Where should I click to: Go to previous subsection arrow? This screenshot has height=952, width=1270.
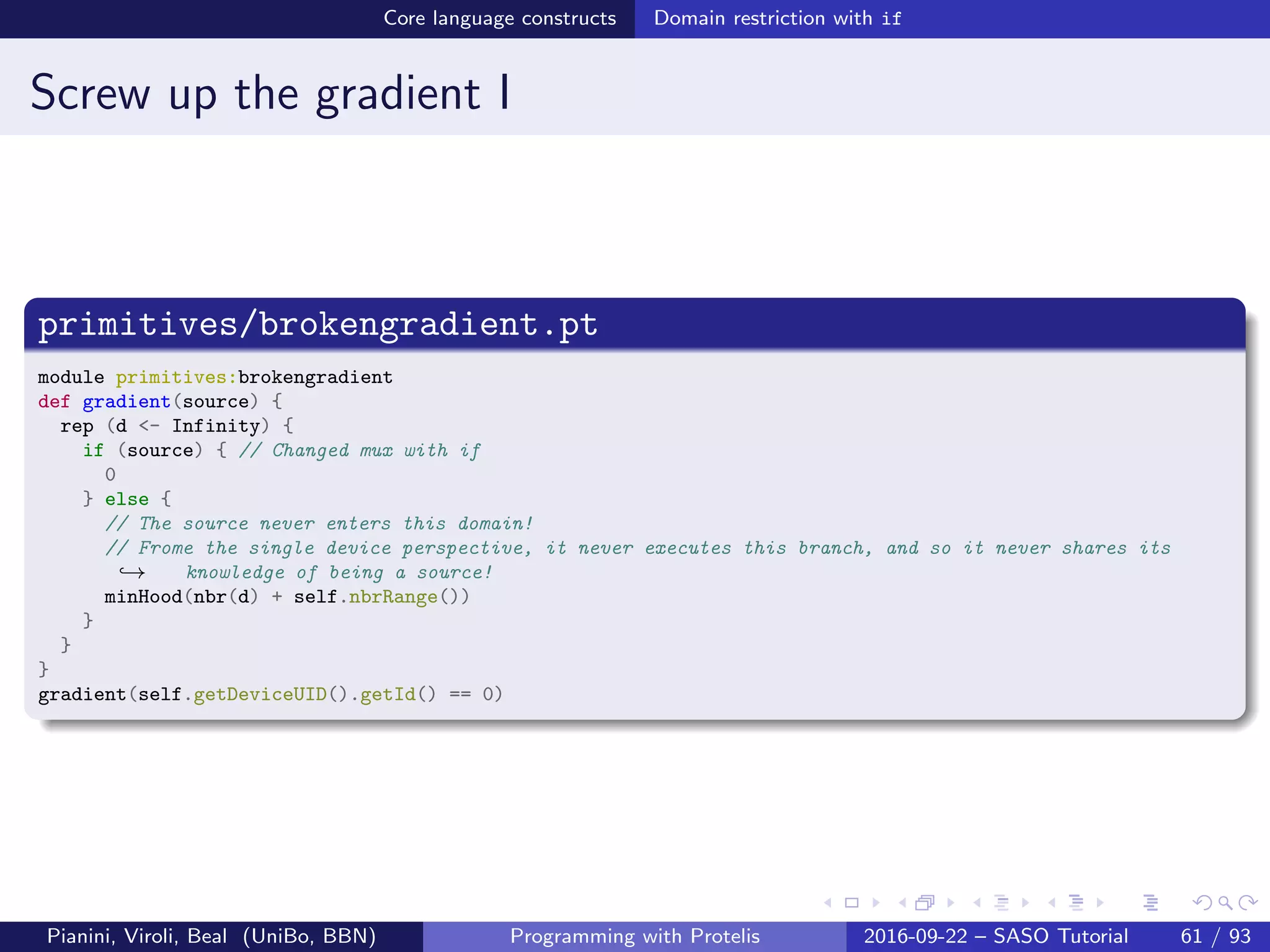[x=977, y=903]
